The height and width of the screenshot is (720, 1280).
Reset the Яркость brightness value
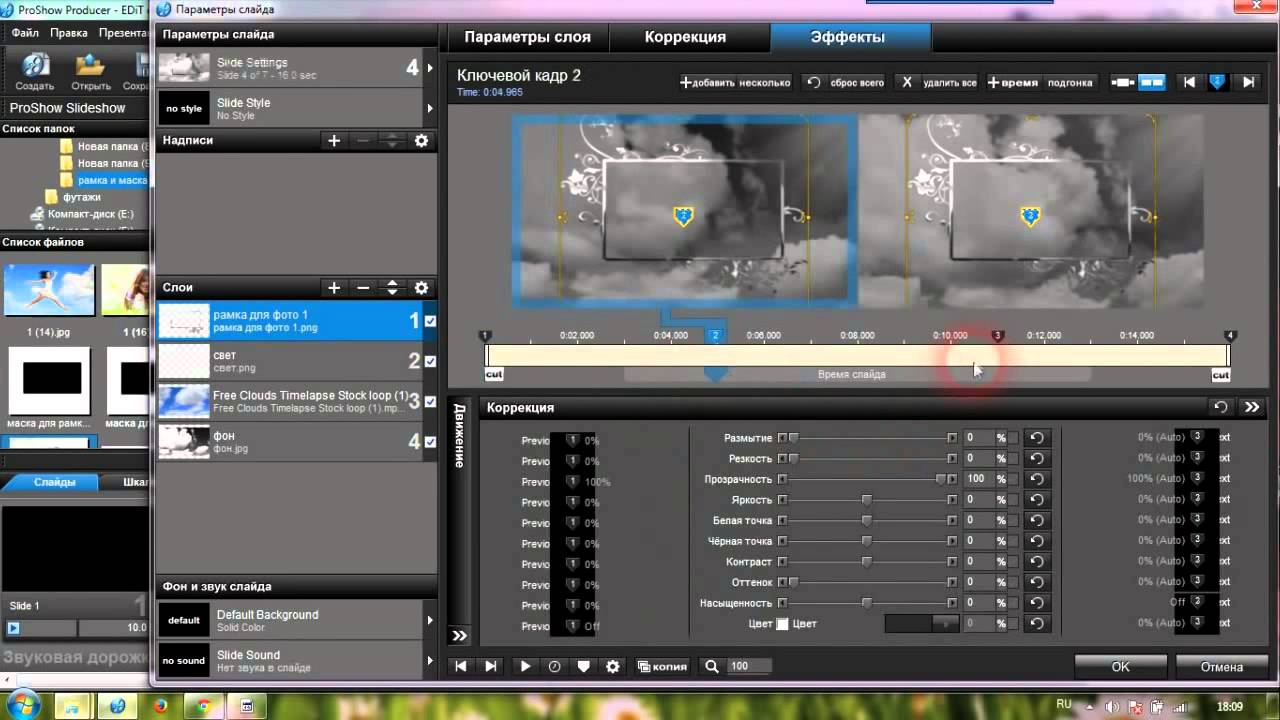click(1037, 500)
